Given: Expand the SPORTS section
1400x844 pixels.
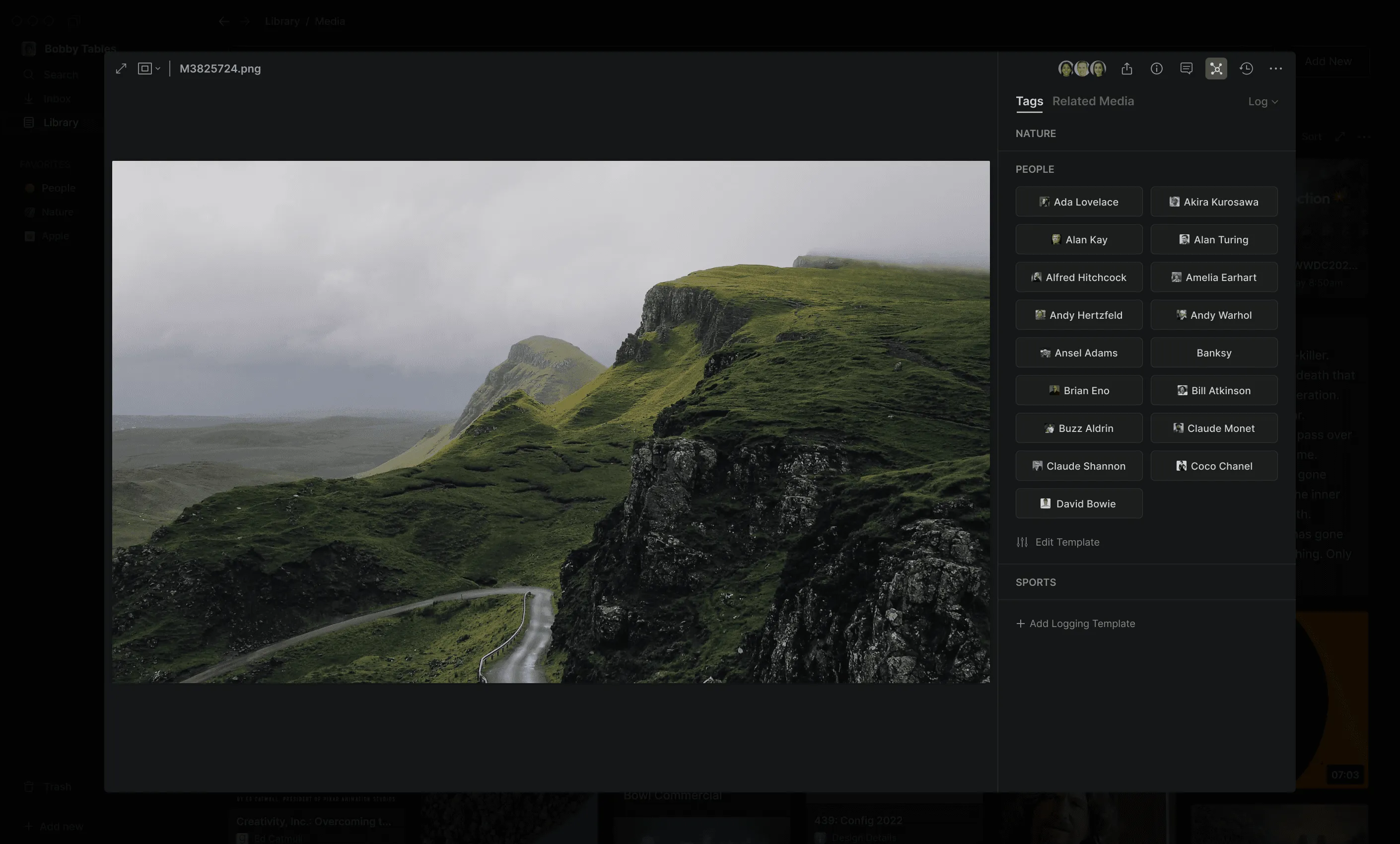Looking at the screenshot, I should click(1035, 582).
